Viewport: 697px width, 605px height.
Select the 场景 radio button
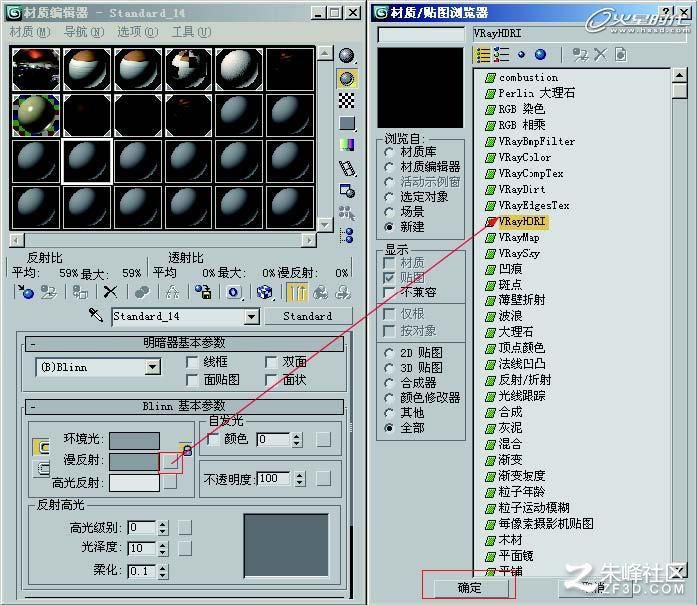click(389, 212)
